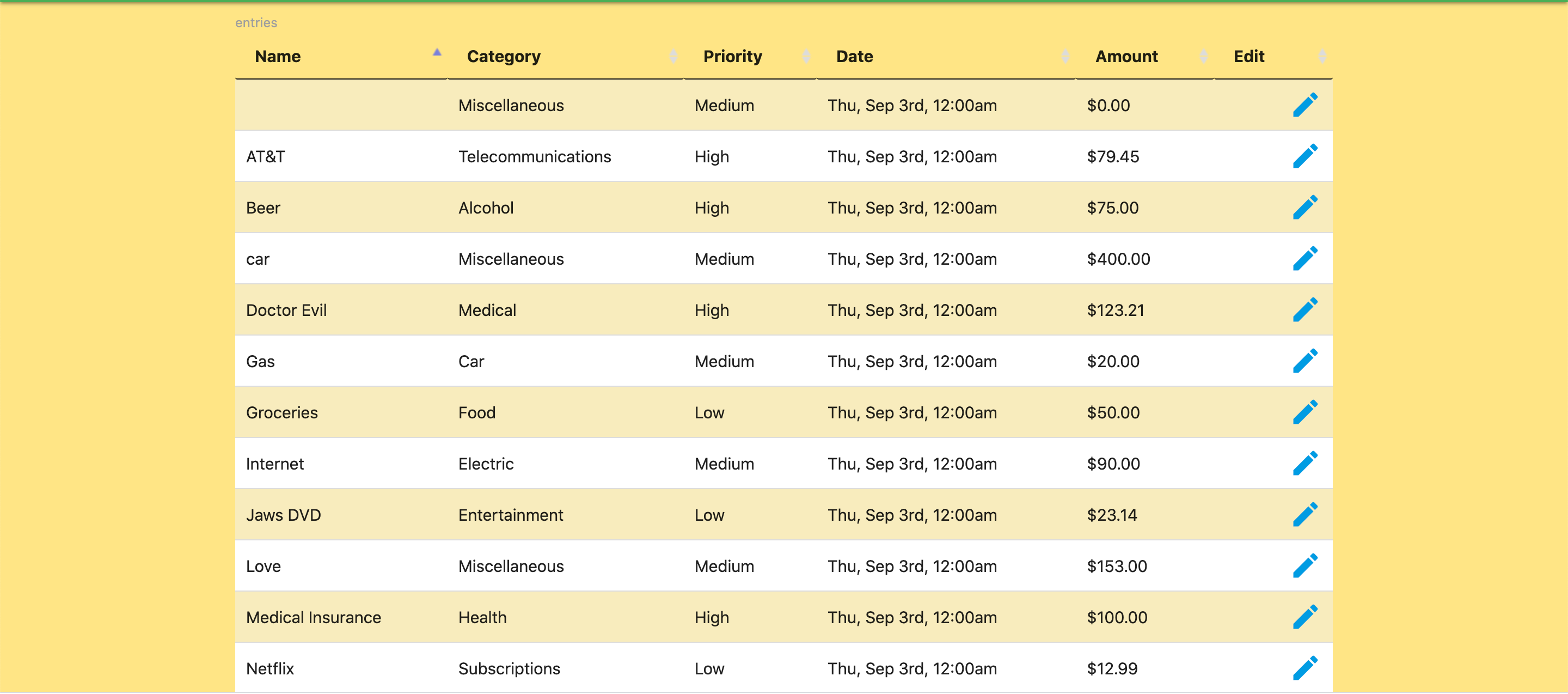Click pencil icon for Netflix subscription
1568x694 pixels.
pyautogui.click(x=1305, y=668)
